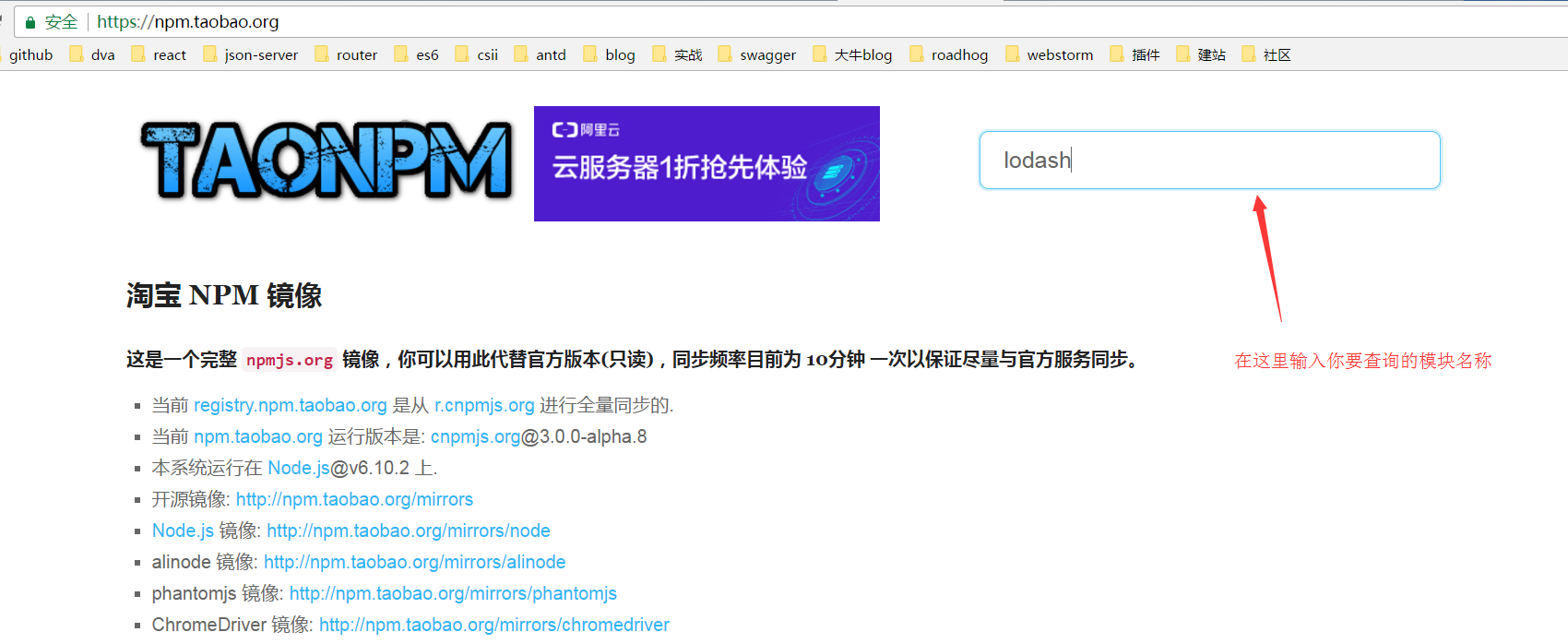Open the 大牛blog bookmark folder

coord(853,54)
